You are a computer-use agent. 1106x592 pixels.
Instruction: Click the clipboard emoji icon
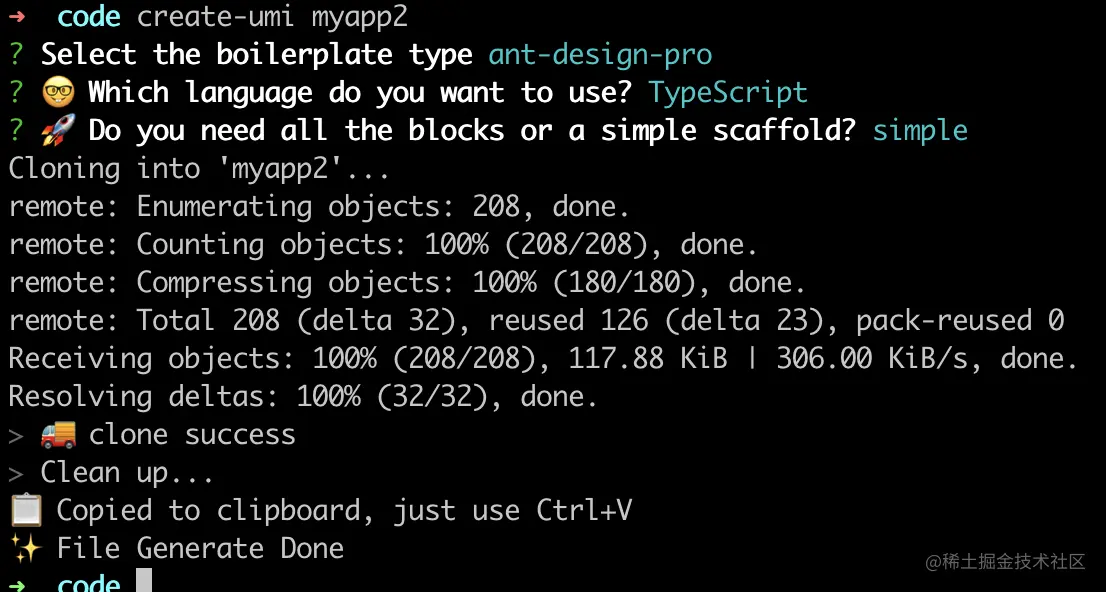coord(27,511)
